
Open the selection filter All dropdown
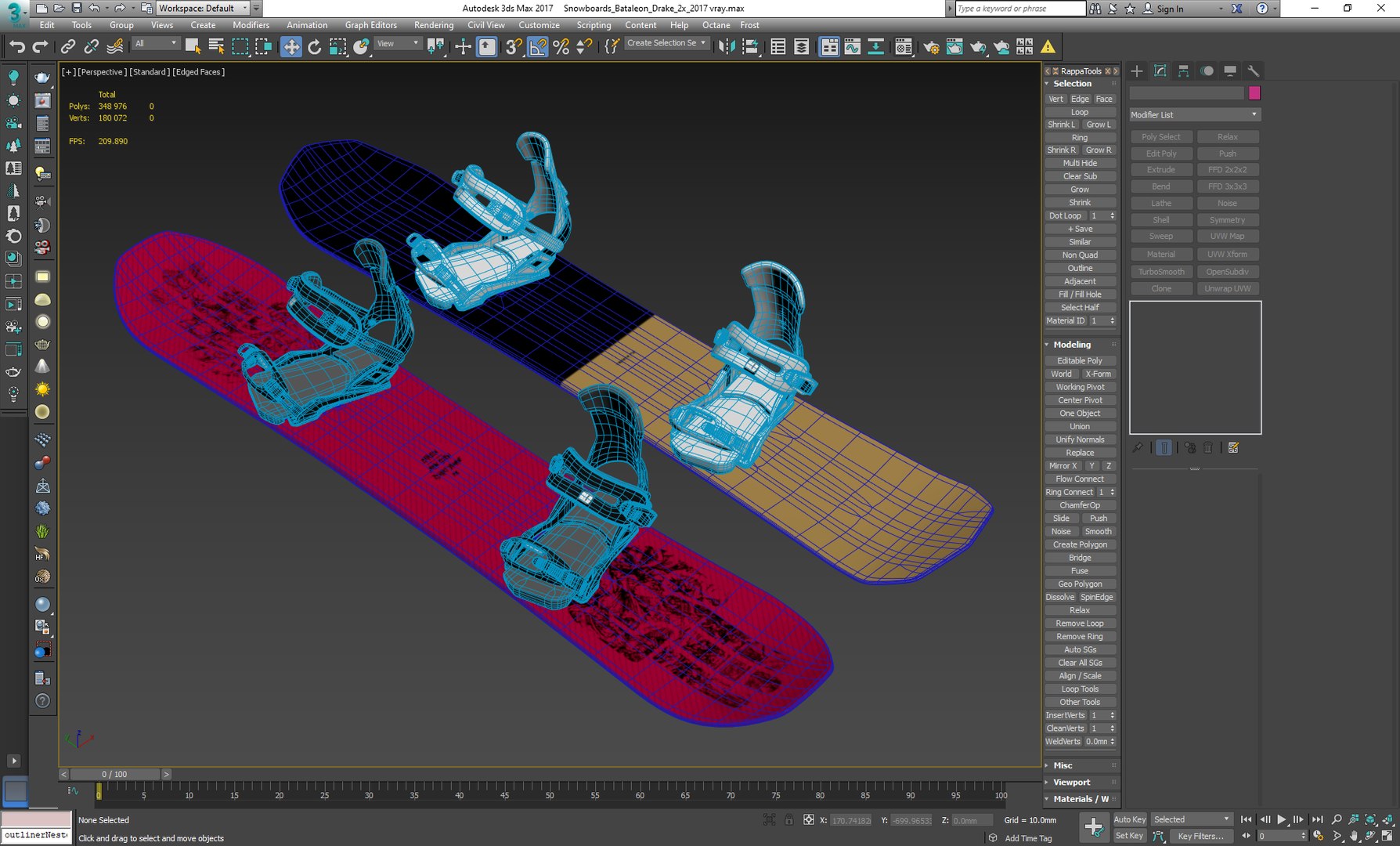pyautogui.click(x=156, y=44)
